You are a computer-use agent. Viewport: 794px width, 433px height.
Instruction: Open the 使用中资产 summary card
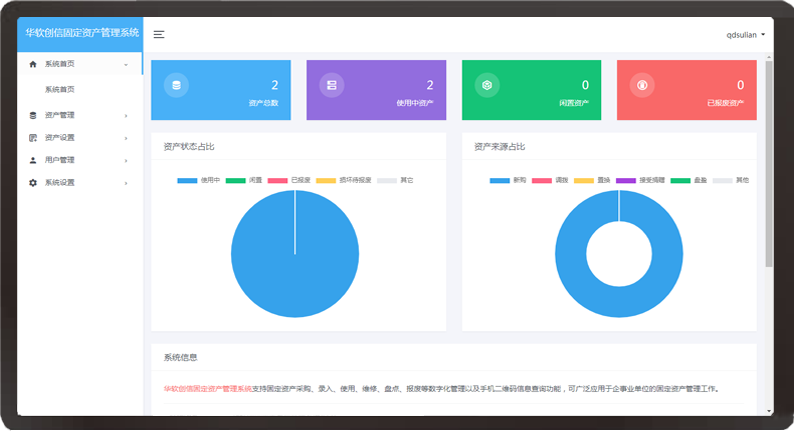pos(376,90)
